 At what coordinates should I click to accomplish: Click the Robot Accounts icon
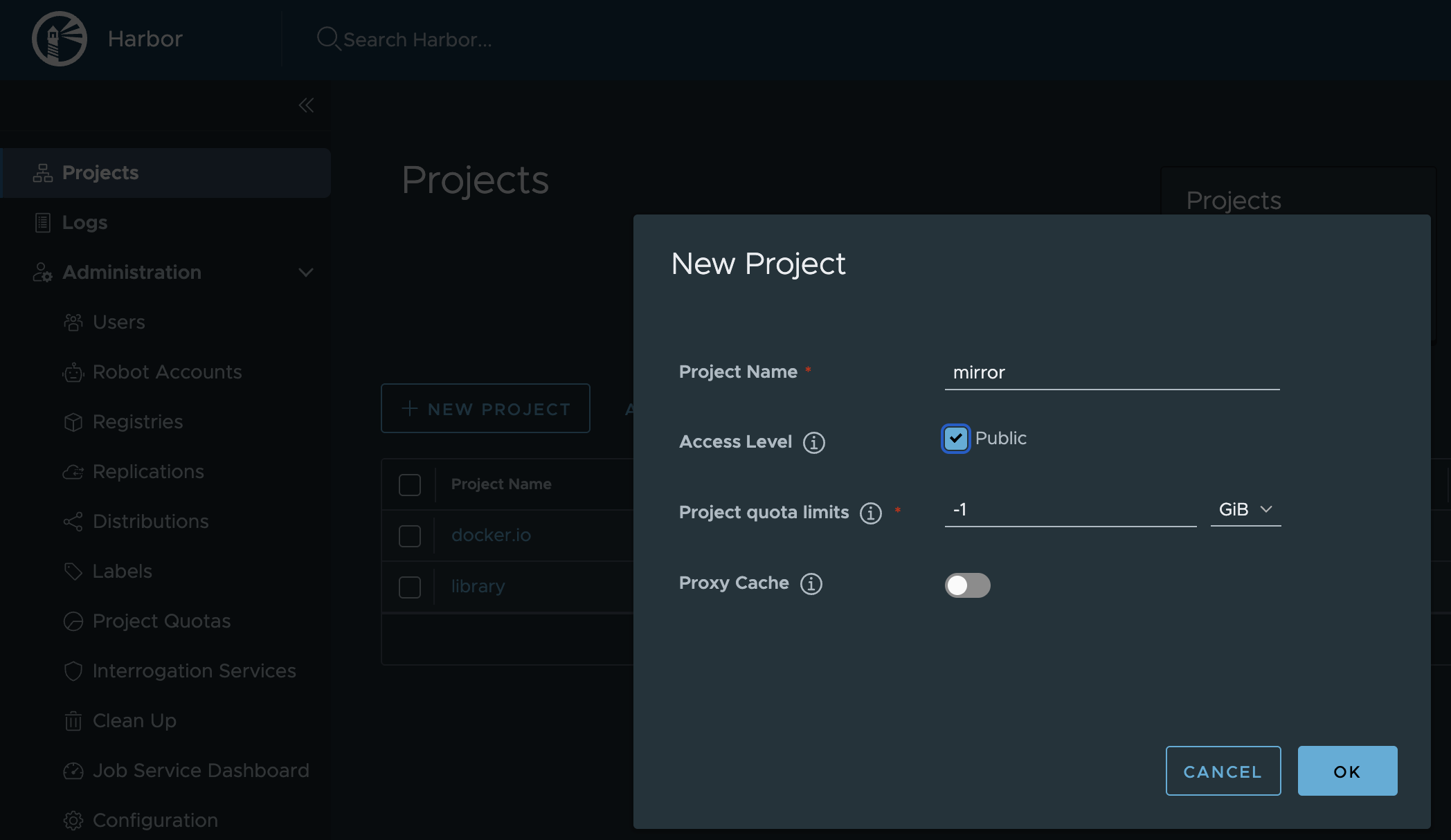(73, 372)
